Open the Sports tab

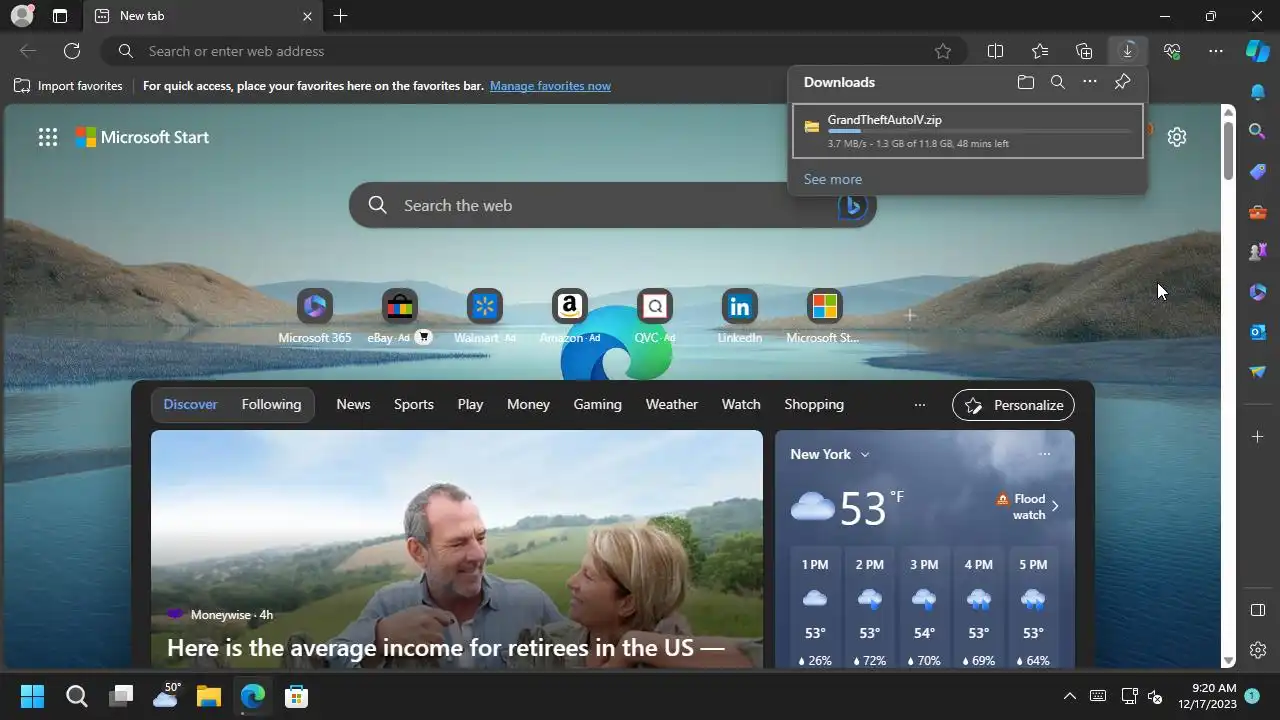pyautogui.click(x=414, y=404)
